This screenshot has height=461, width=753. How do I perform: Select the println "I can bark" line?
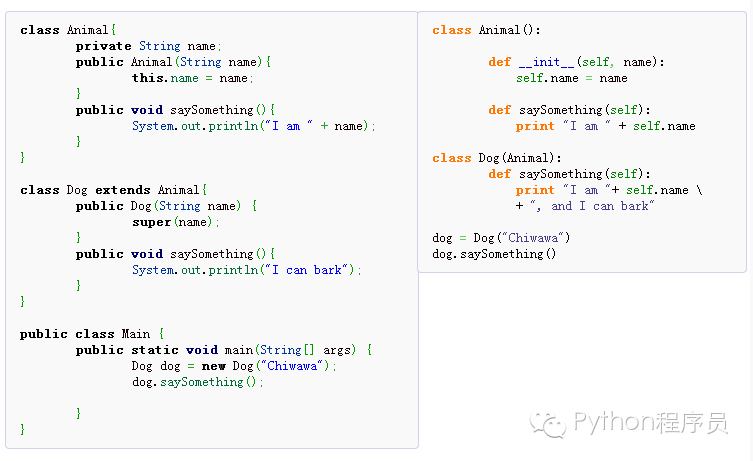tap(246, 270)
